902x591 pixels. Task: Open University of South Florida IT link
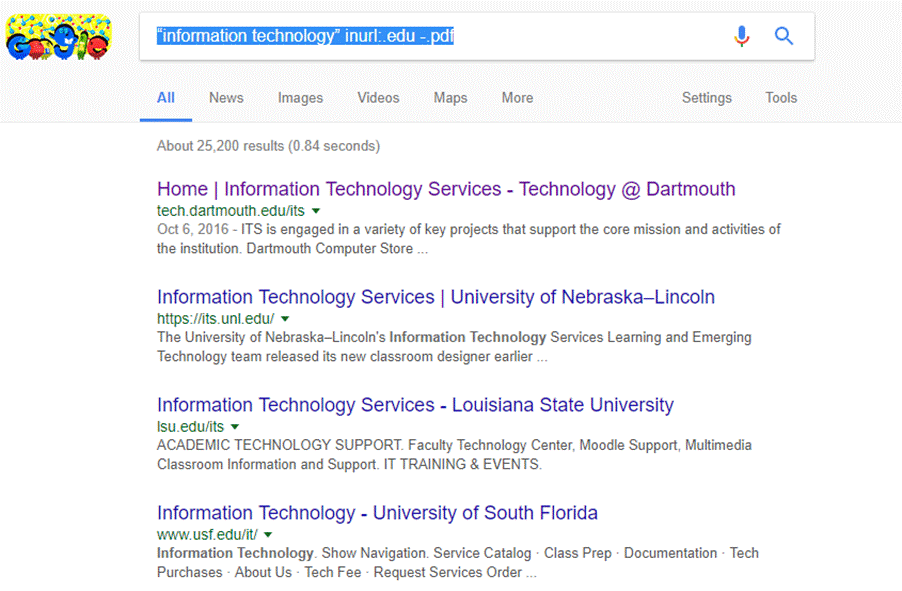tap(377, 513)
